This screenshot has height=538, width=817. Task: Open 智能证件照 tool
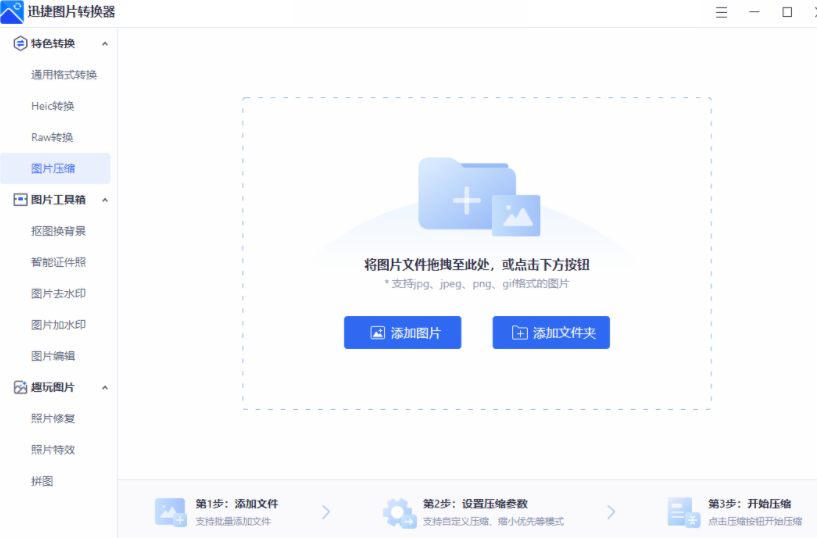pos(58,262)
